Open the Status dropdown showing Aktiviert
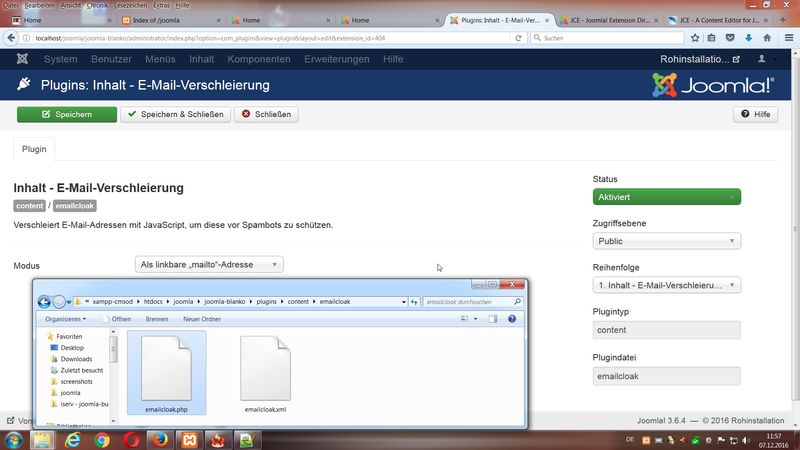Image resolution: width=800 pixels, height=450 pixels. pyautogui.click(x=666, y=197)
